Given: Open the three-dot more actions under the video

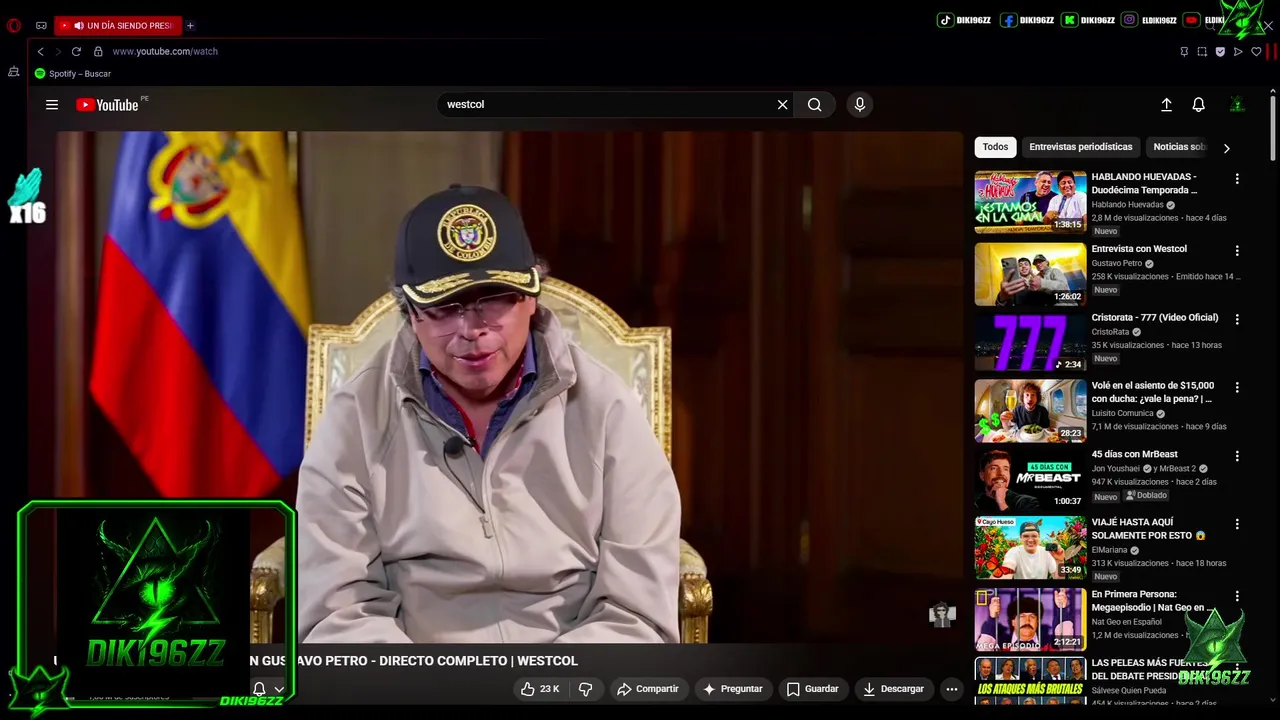Looking at the screenshot, I should pyautogui.click(x=952, y=689).
